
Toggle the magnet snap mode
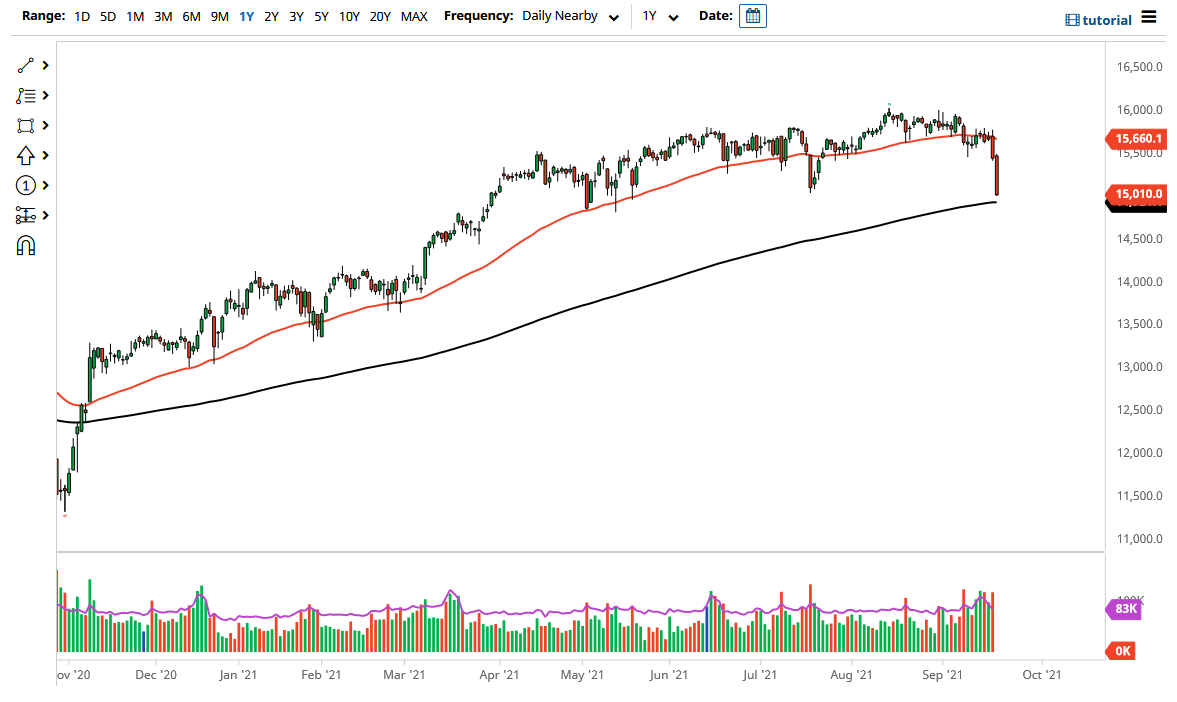click(x=26, y=245)
